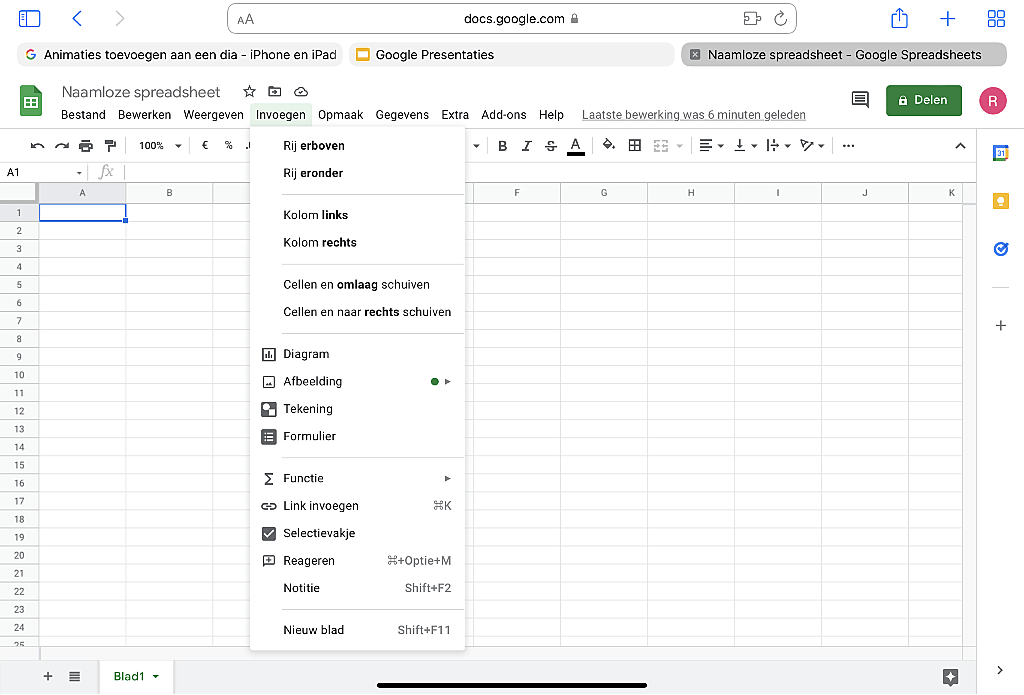This screenshot has width=1024, height=695.
Task: Insert a Tekening from the menu
Action: (x=357, y=409)
